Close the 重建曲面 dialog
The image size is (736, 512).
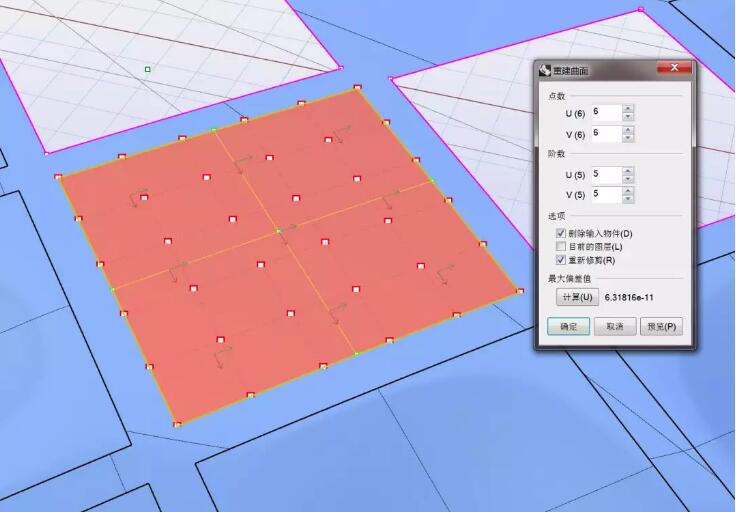(675, 68)
